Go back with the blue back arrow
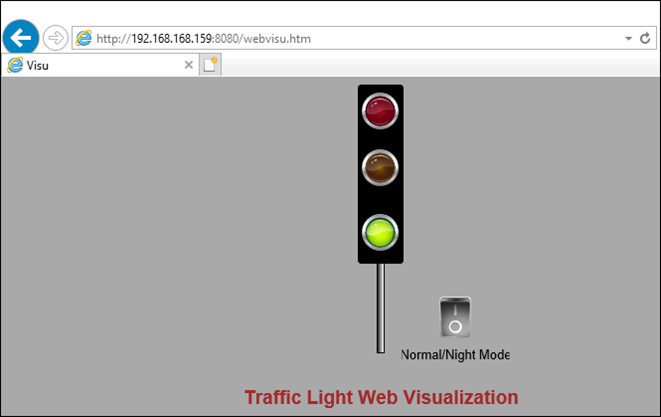661x417 pixels. pyautogui.click(x=21, y=38)
